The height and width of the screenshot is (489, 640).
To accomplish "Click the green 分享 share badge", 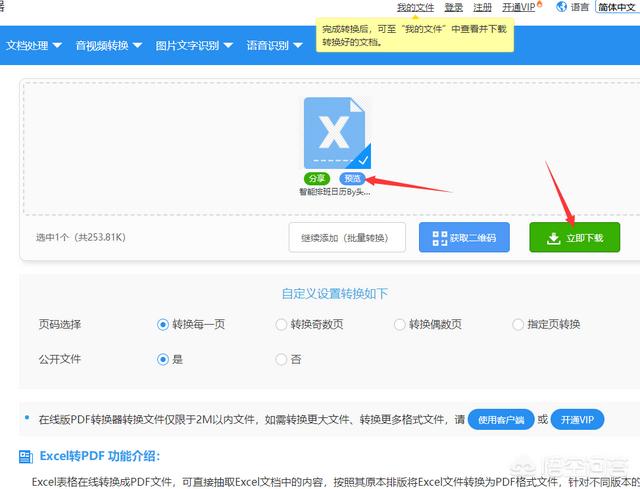I will [317, 178].
